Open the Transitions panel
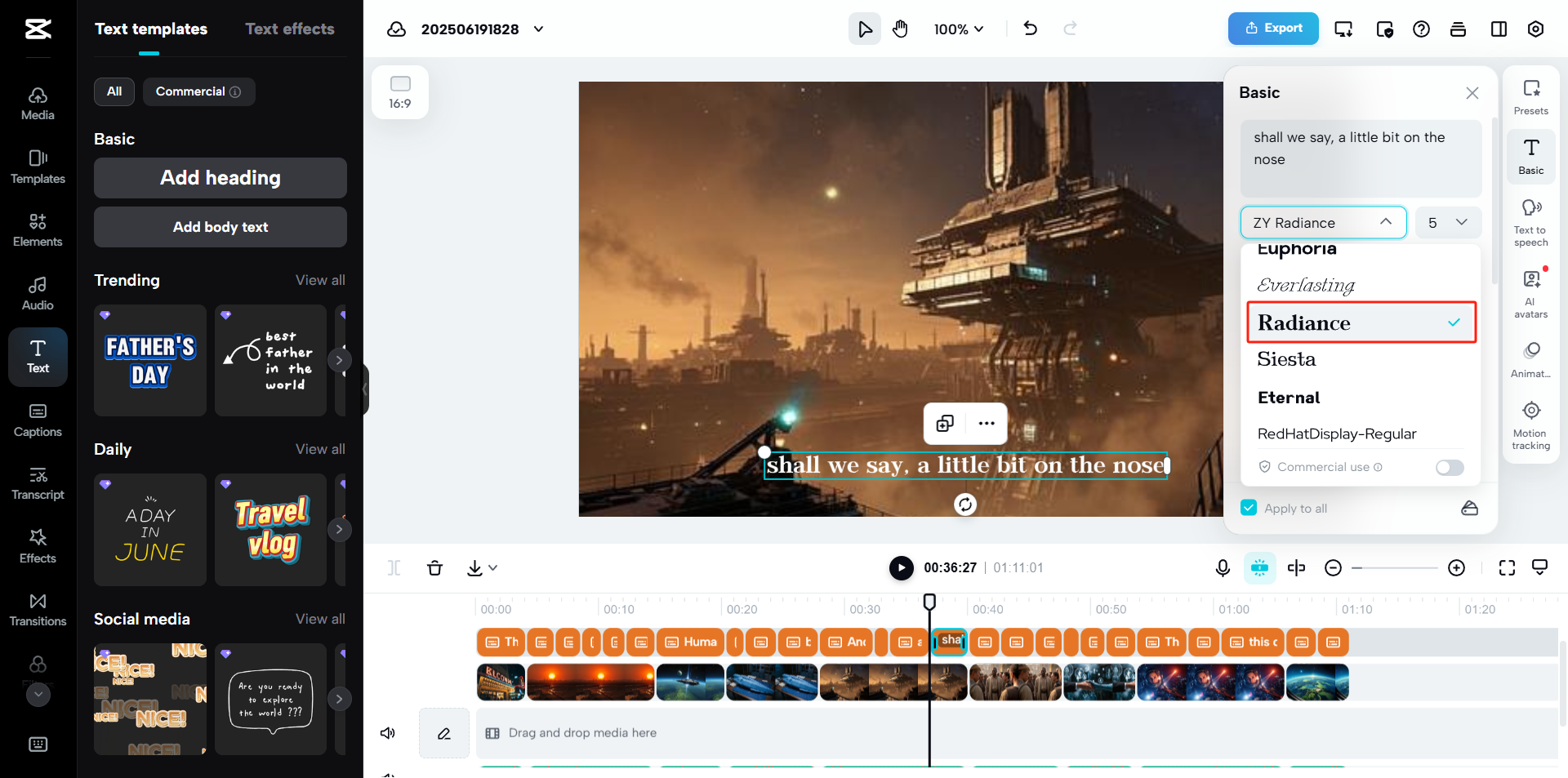 38,610
